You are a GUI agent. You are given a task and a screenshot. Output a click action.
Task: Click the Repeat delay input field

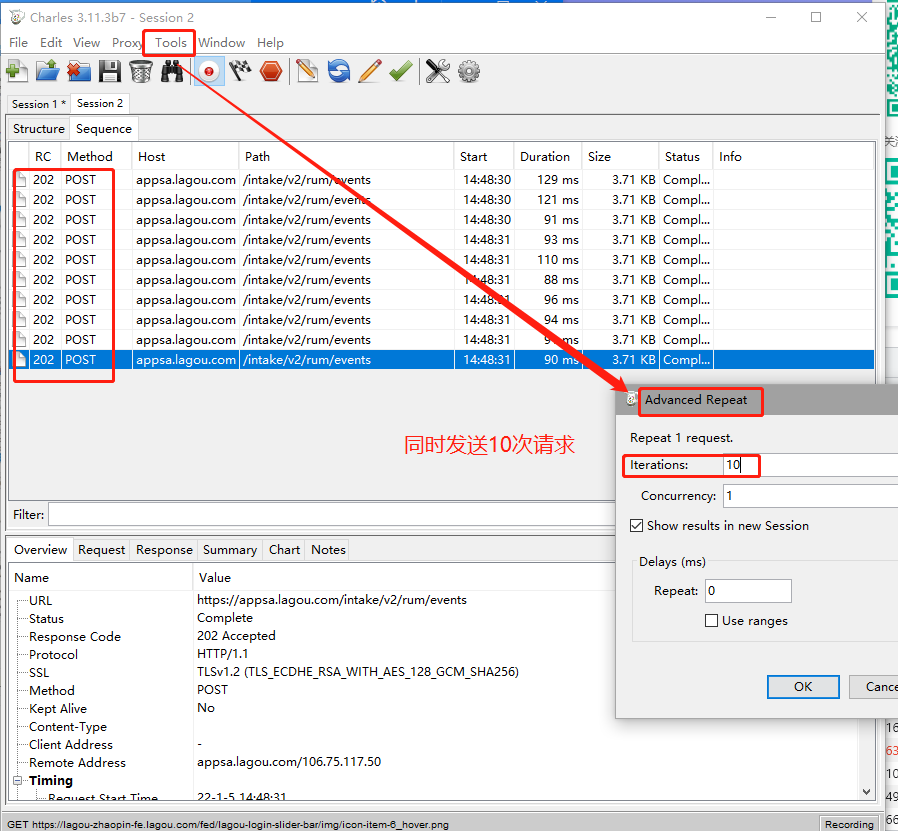click(x=749, y=591)
